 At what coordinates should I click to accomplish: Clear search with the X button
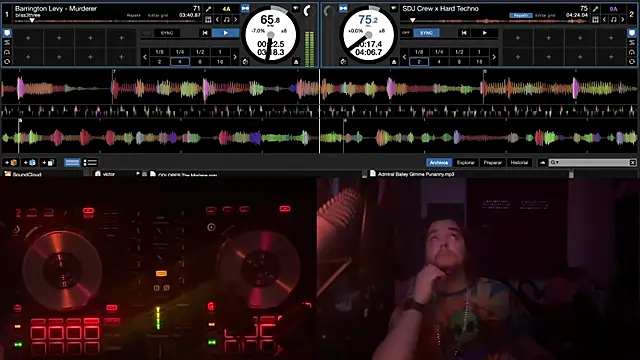(x=633, y=162)
